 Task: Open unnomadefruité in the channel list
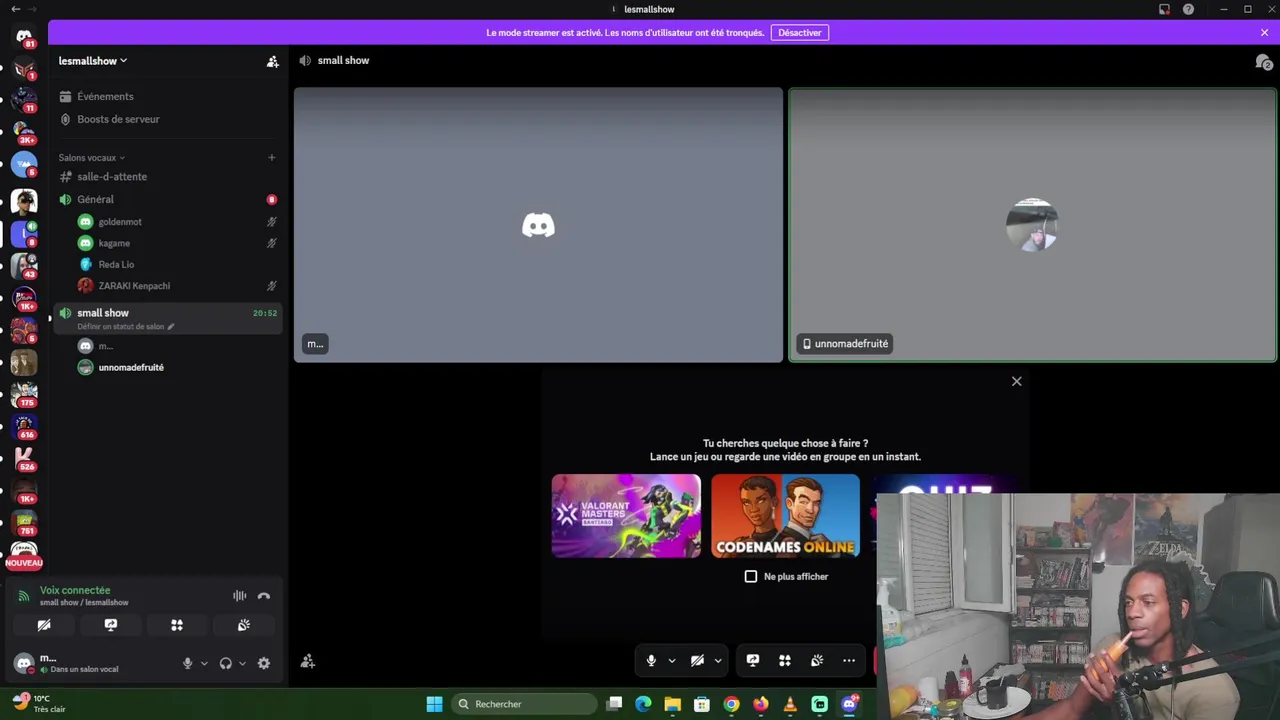click(x=131, y=368)
